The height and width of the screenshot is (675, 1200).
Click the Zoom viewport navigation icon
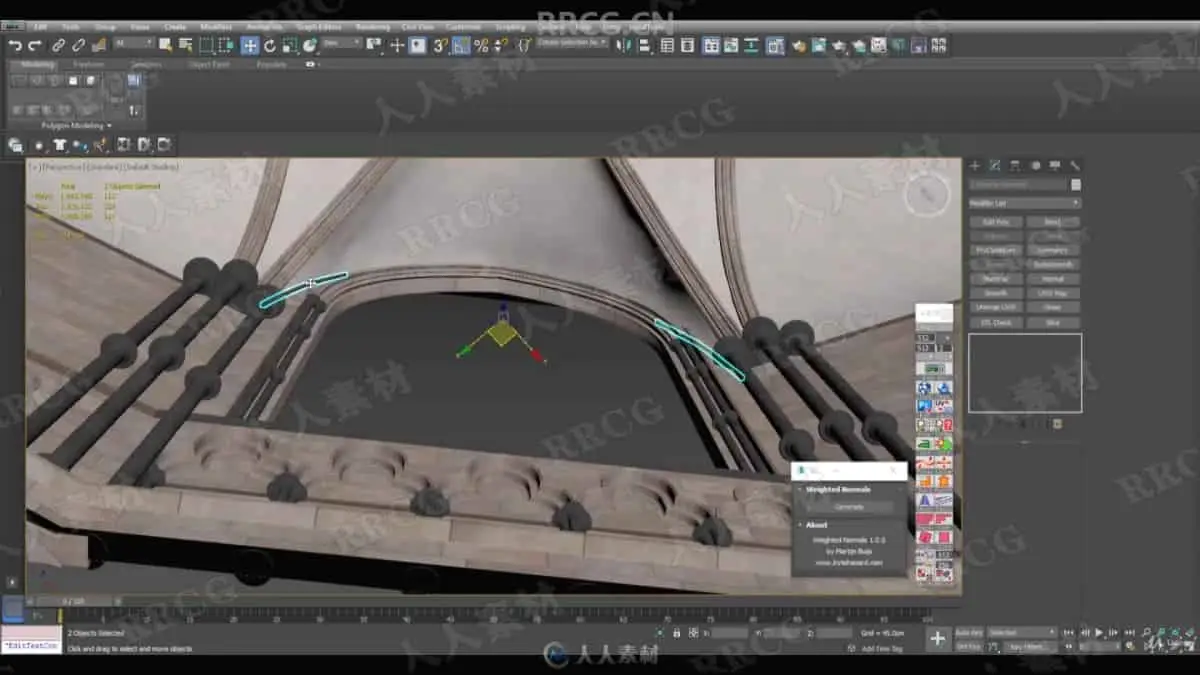tap(1147, 631)
